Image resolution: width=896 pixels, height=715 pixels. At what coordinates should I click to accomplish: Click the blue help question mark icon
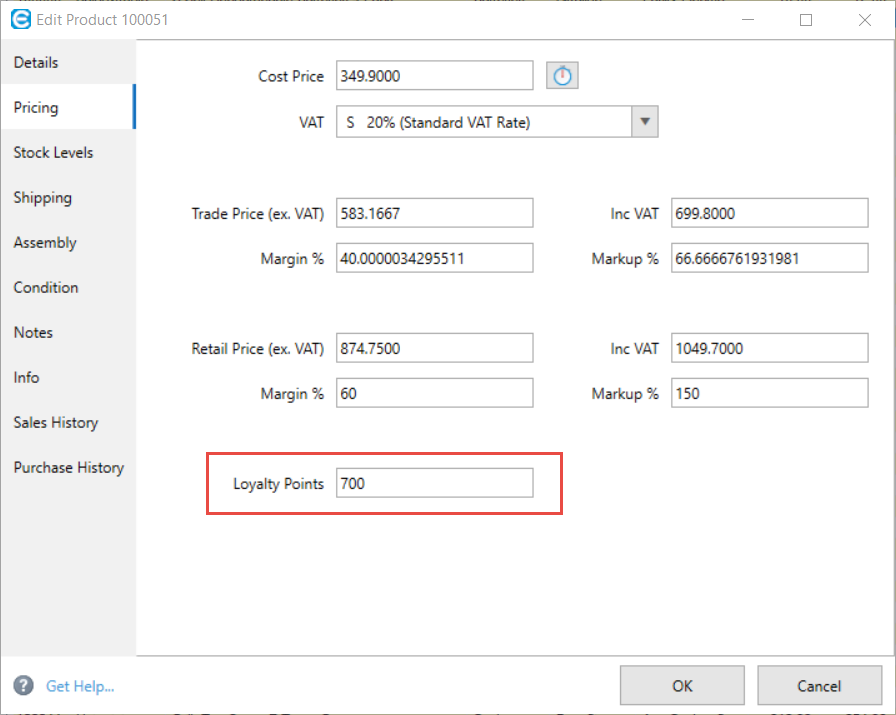tap(24, 686)
